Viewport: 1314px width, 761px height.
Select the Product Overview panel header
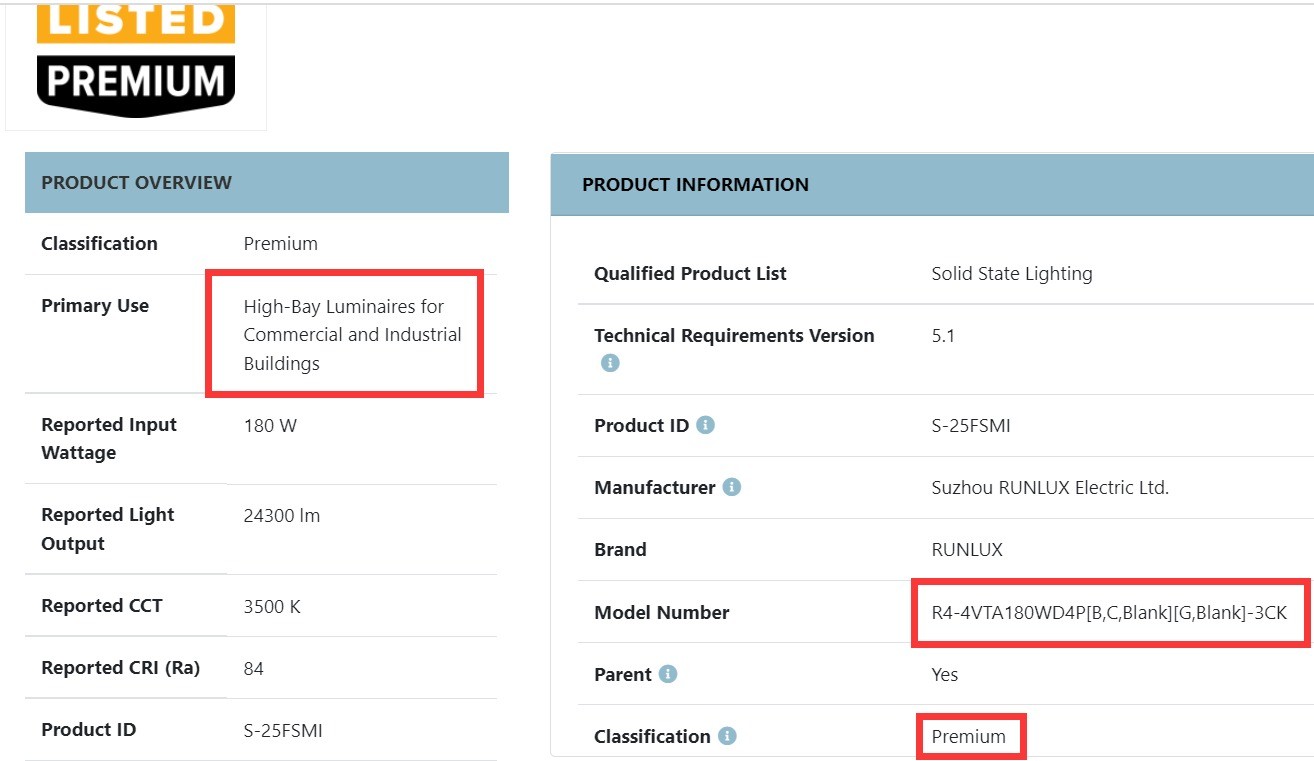point(266,183)
